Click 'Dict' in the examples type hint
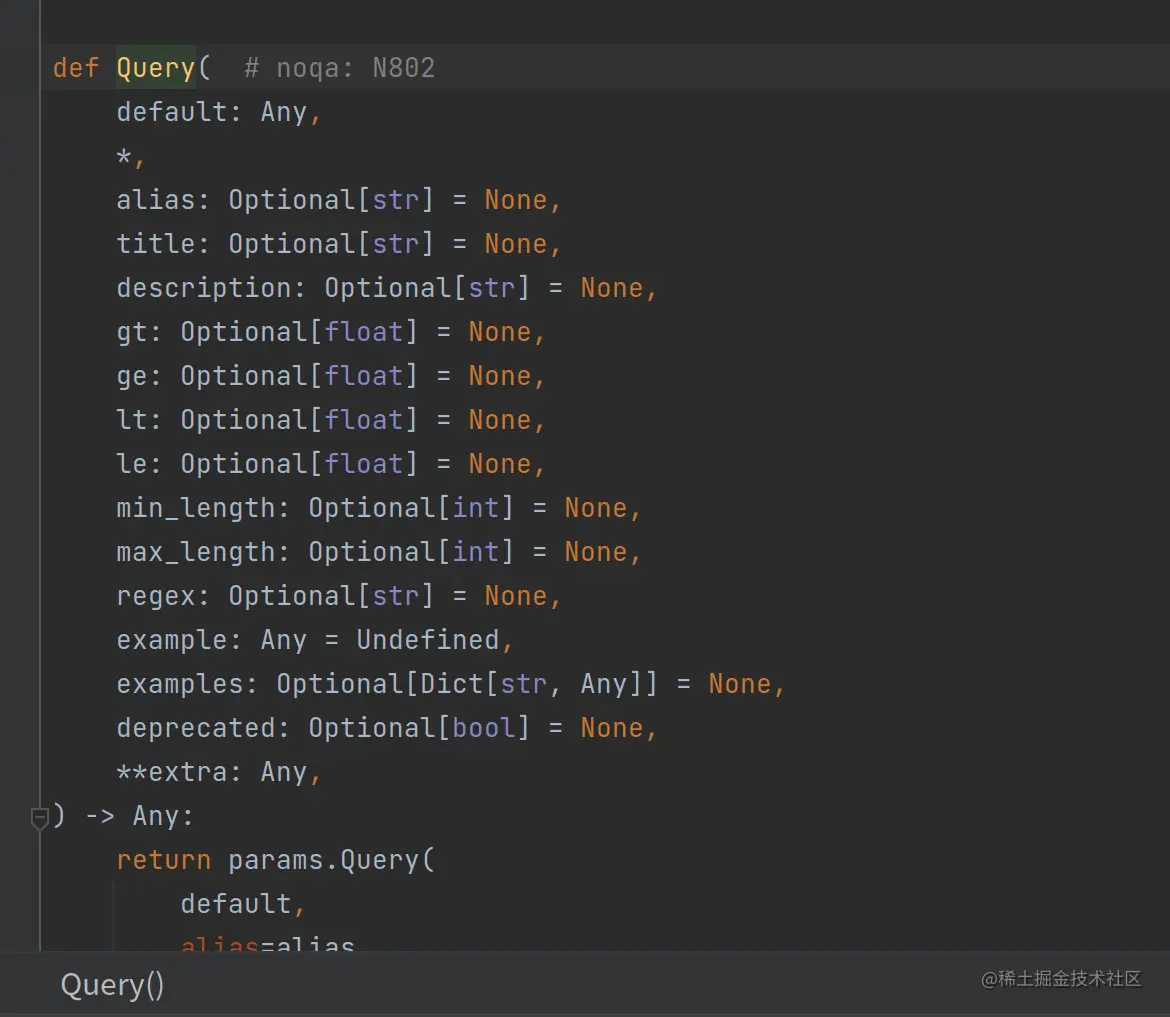Screen dimensions: 1170x1017 click(x=451, y=684)
